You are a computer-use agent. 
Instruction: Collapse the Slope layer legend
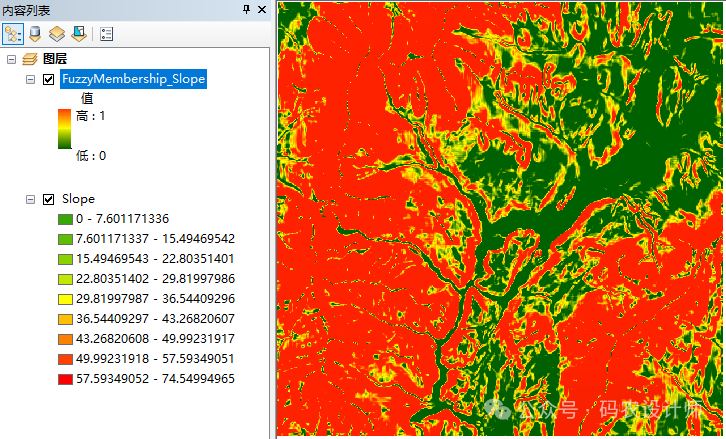click(30, 199)
